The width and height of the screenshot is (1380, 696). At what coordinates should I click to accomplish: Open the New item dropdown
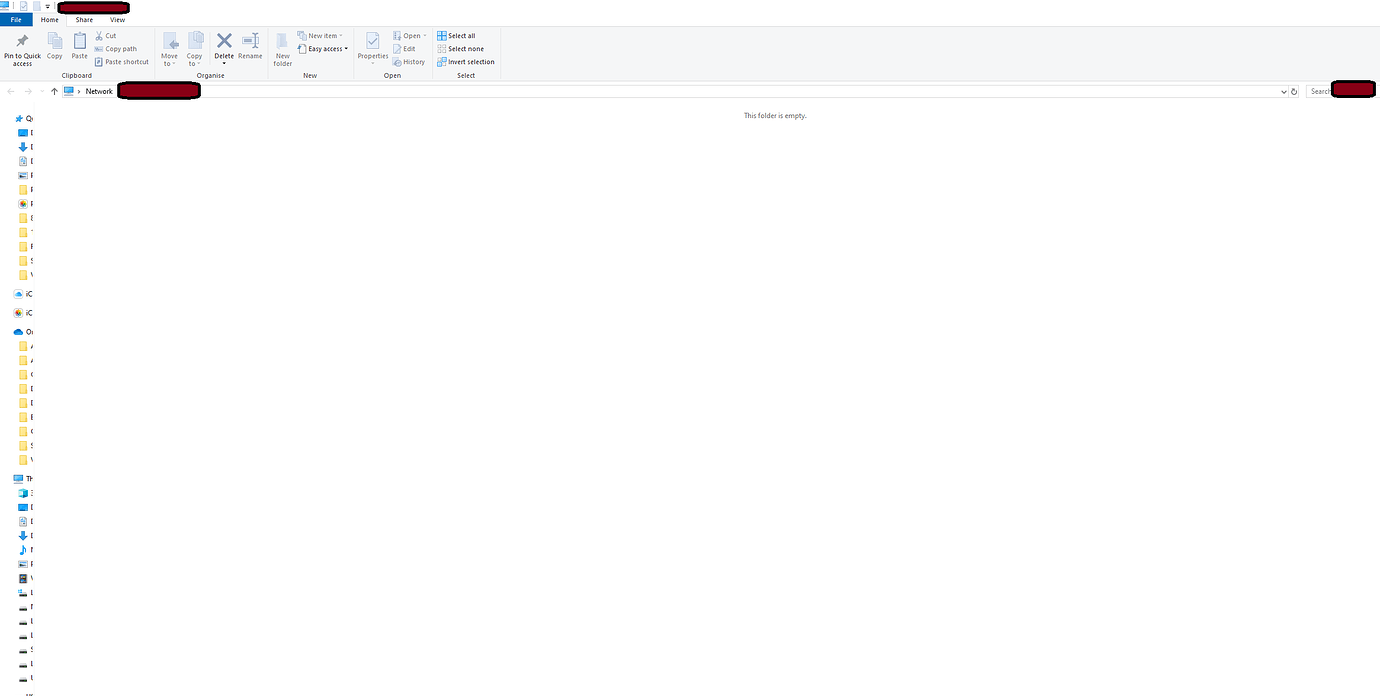[x=320, y=36]
